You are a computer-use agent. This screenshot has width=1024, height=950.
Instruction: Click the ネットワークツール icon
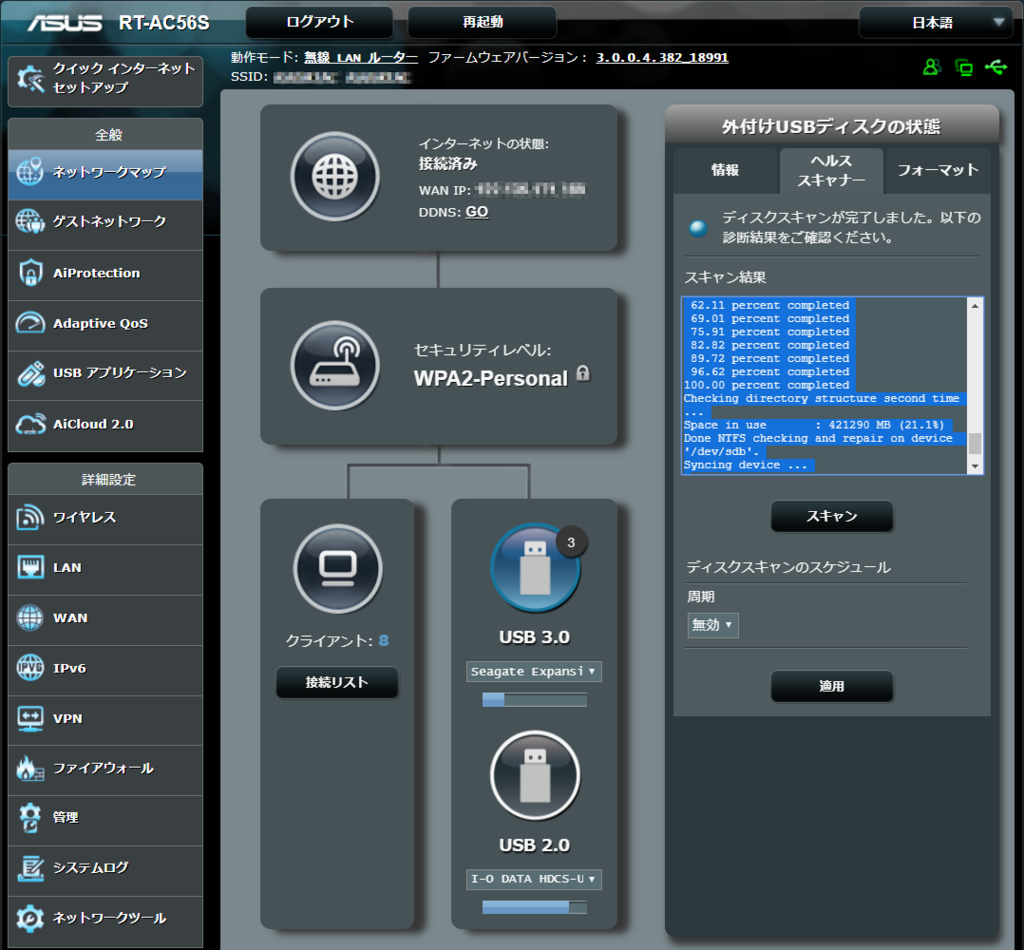(x=30, y=918)
